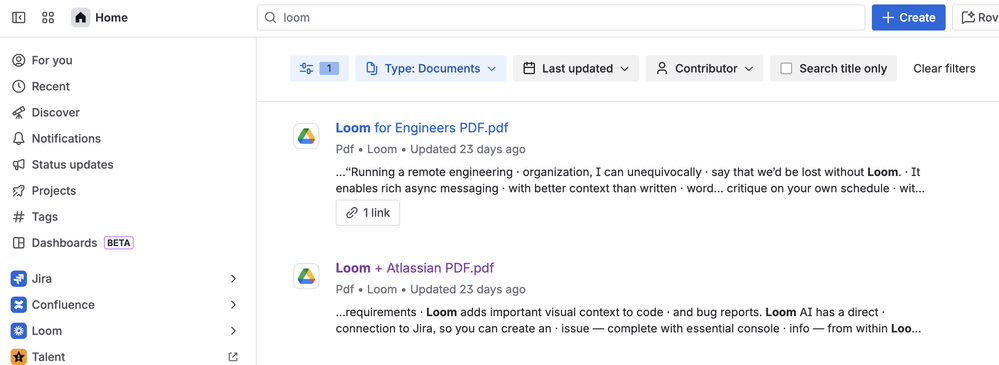Open the Contributor filter dropdown
The height and width of the screenshot is (365, 999).
[x=705, y=68]
